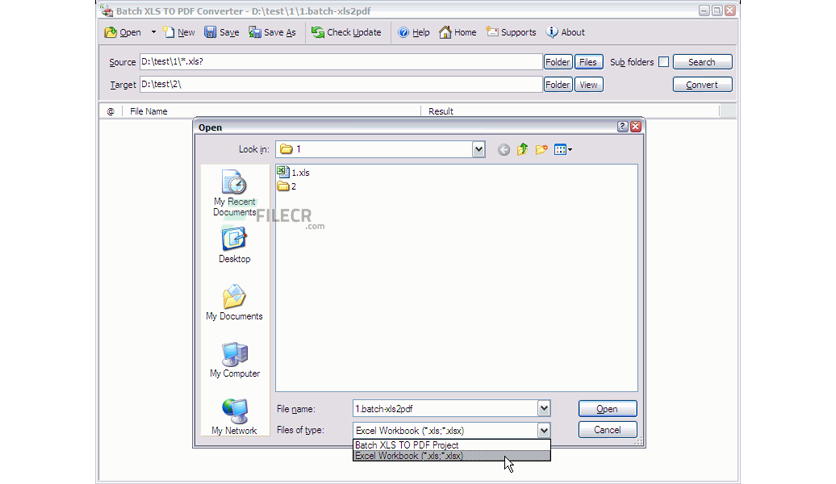Viewport: 836px width, 484px height.
Task: Click the Open button in dialog
Action: (607, 409)
